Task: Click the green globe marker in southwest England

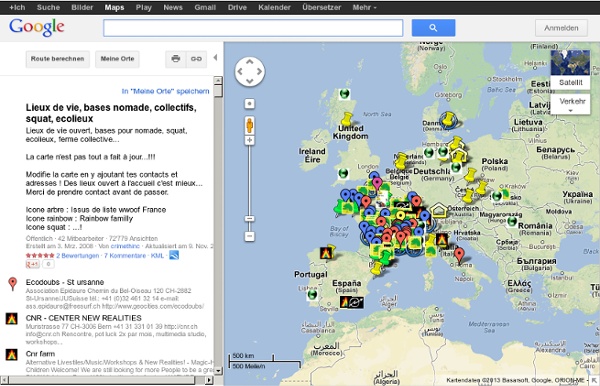Action: [x=343, y=173]
